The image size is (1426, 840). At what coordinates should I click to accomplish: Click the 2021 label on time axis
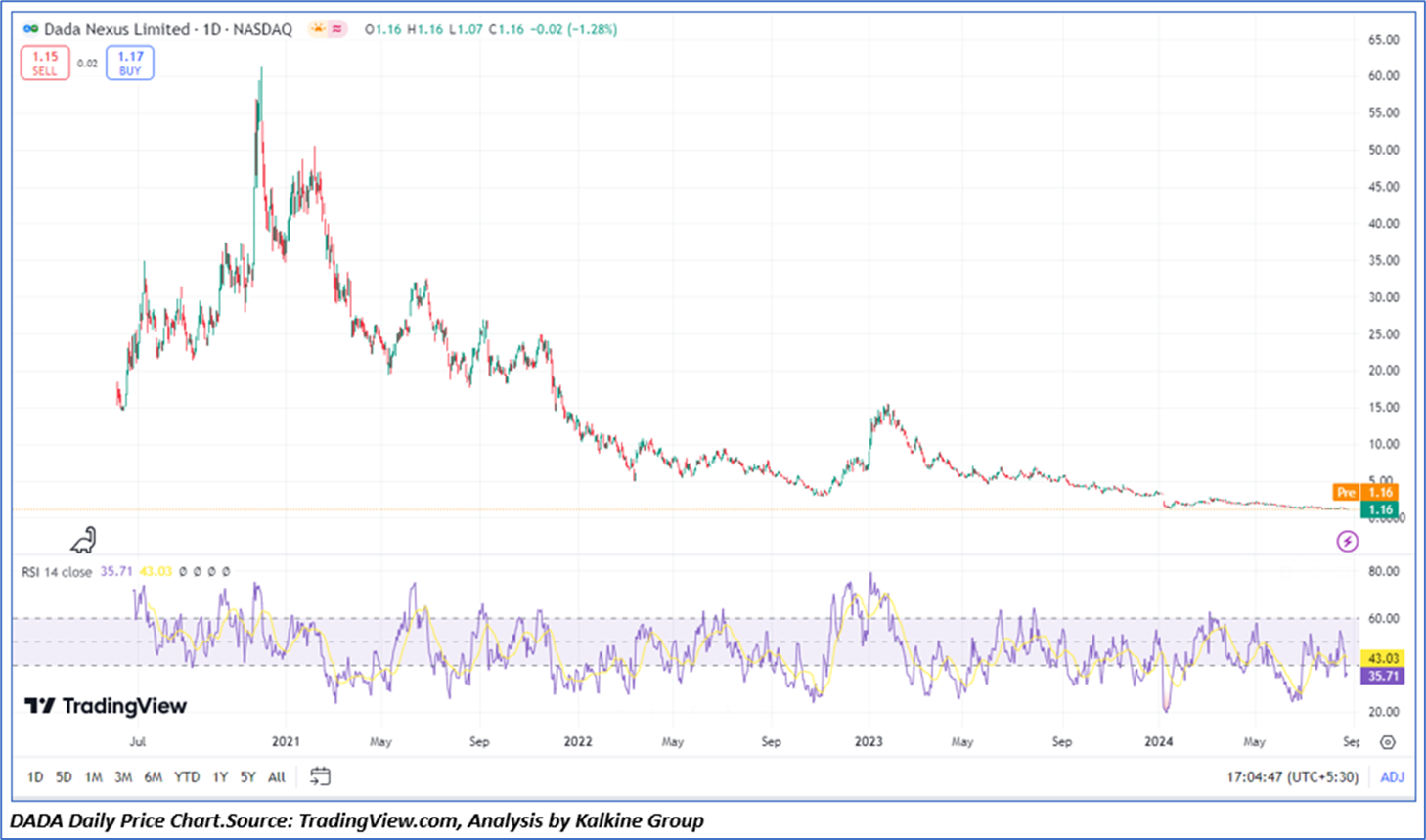click(x=286, y=742)
